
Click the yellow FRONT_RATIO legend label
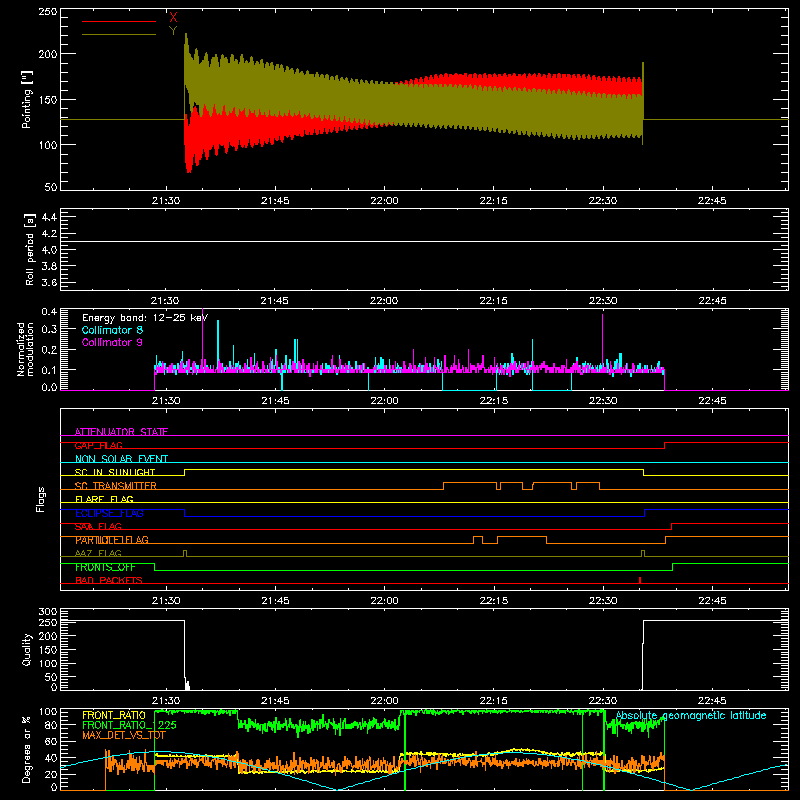click(x=114, y=715)
